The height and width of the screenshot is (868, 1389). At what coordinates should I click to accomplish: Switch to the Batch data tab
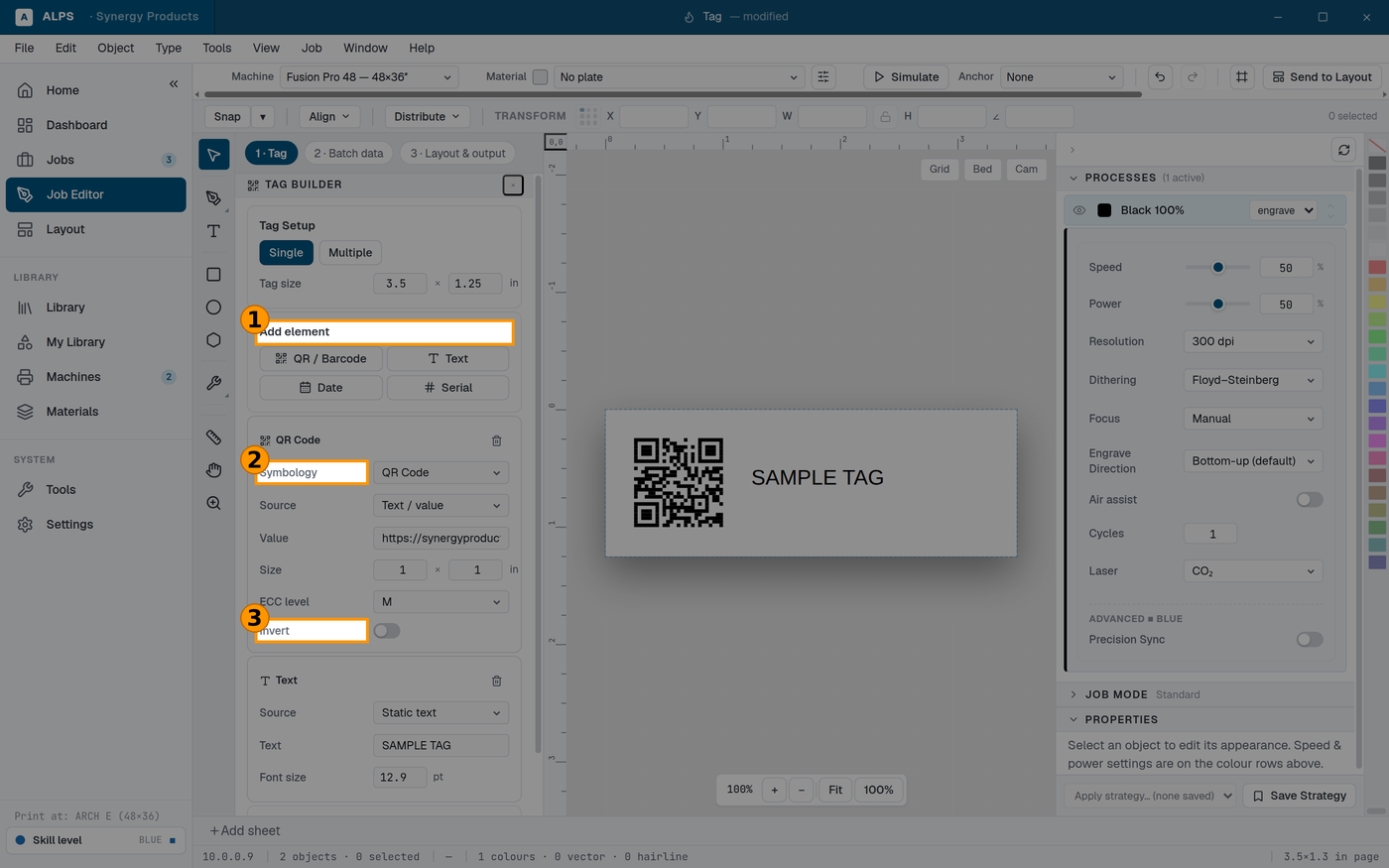tap(348, 154)
